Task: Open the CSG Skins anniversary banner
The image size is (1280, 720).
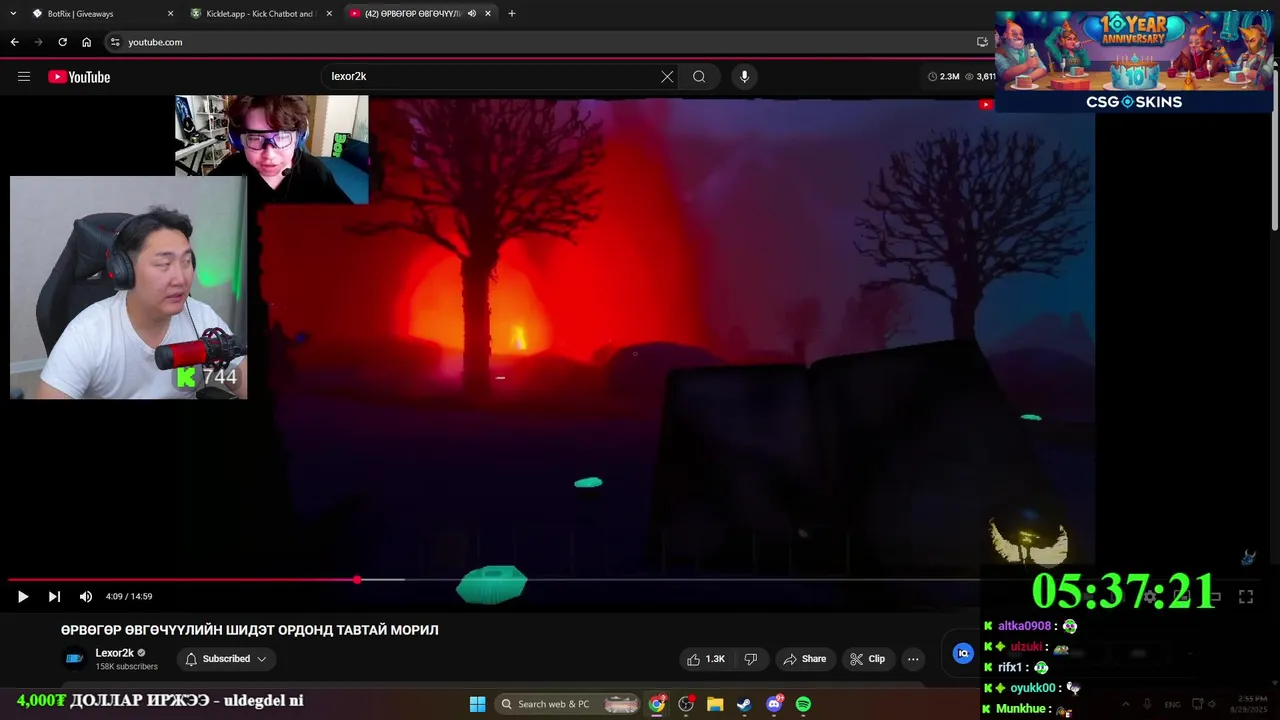Action: tap(1133, 62)
